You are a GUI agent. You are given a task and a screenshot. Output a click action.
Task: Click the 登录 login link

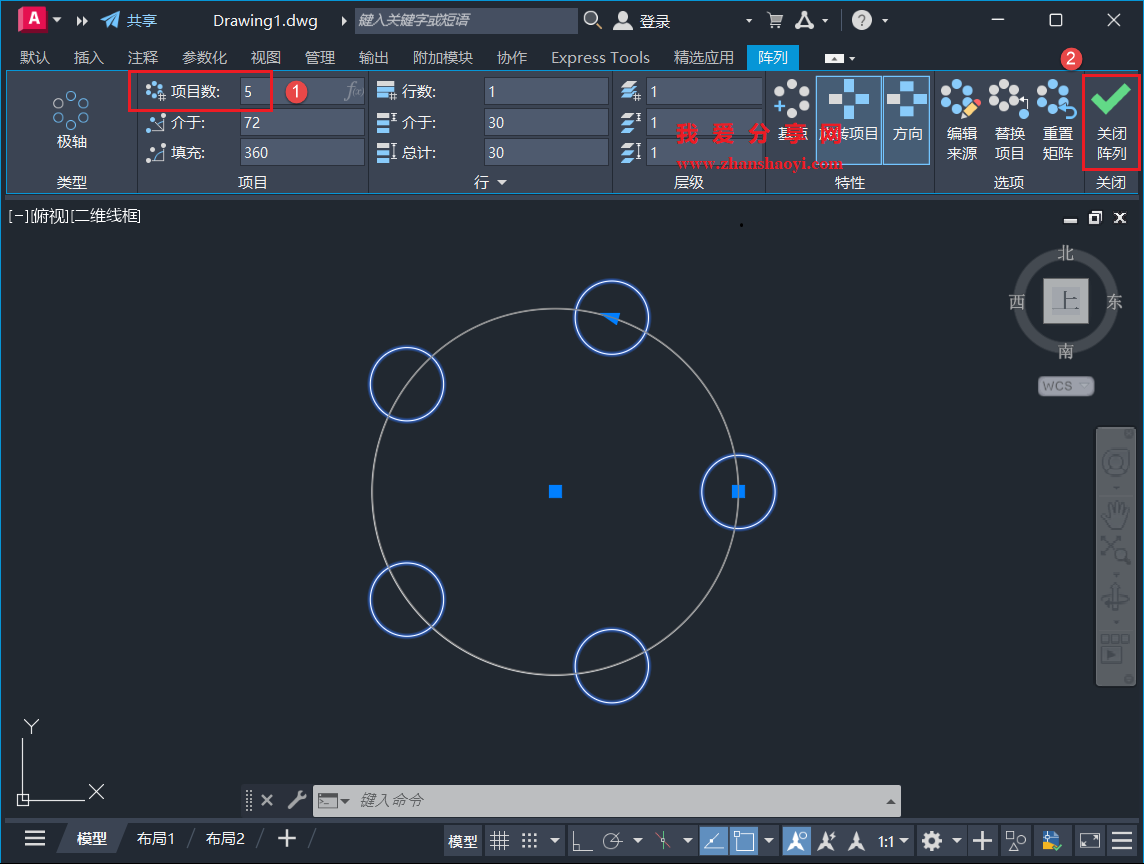tap(647, 19)
